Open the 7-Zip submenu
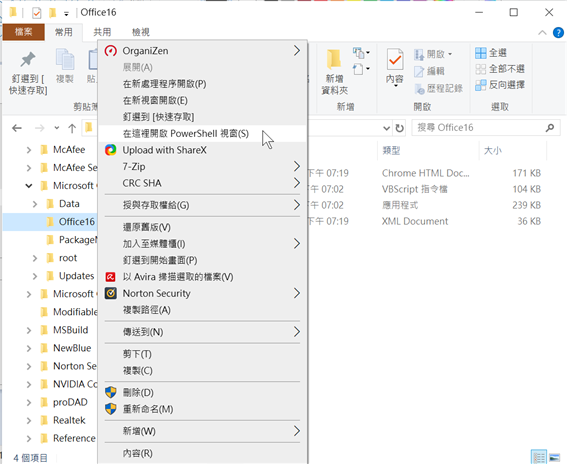The width and height of the screenshot is (567, 464). point(202,167)
